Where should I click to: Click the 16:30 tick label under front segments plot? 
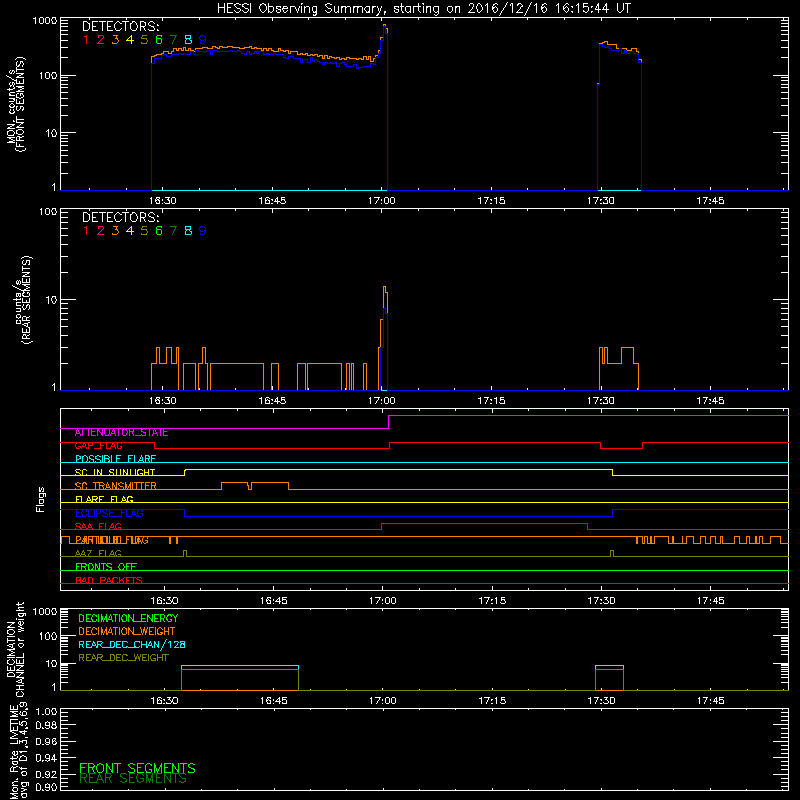tap(163, 201)
